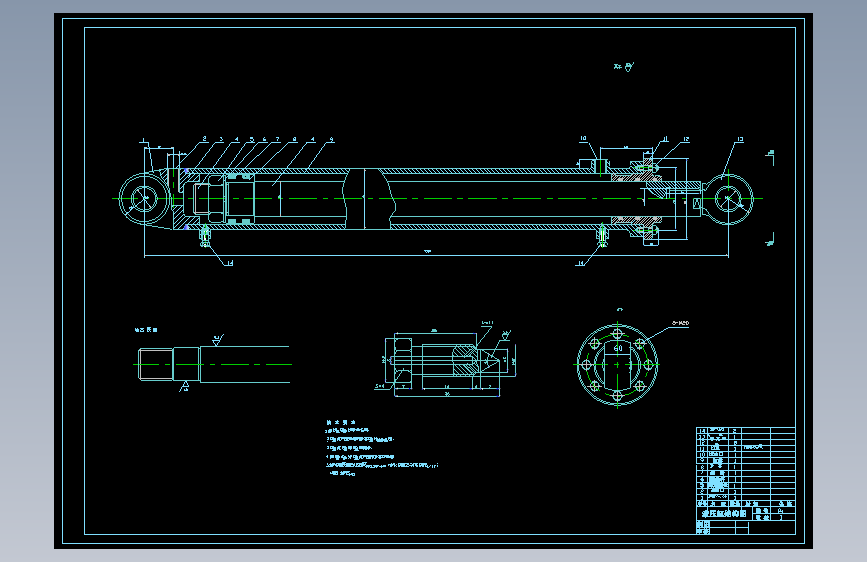Click part callout number 2
Viewport: 867px width, 562px height.
point(205,139)
